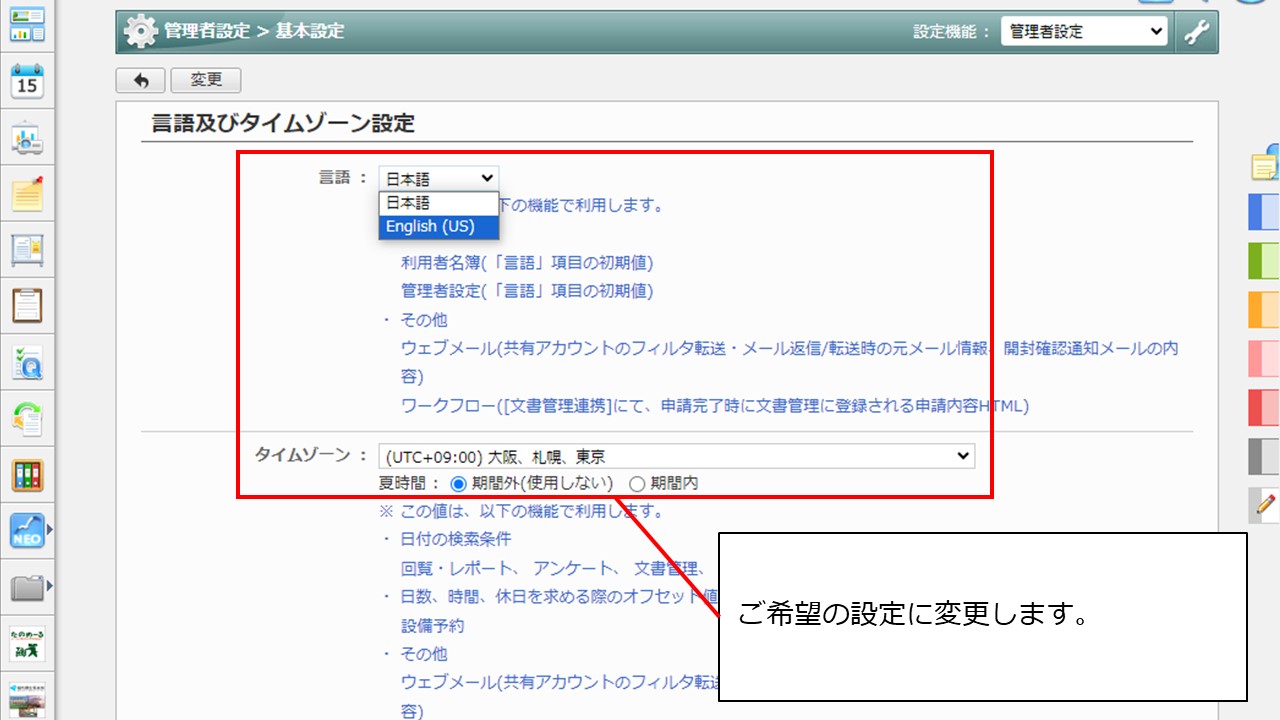This screenshot has height=720, width=1280.
Task: Open the 言語 dropdown showing 日本語
Action: point(438,178)
